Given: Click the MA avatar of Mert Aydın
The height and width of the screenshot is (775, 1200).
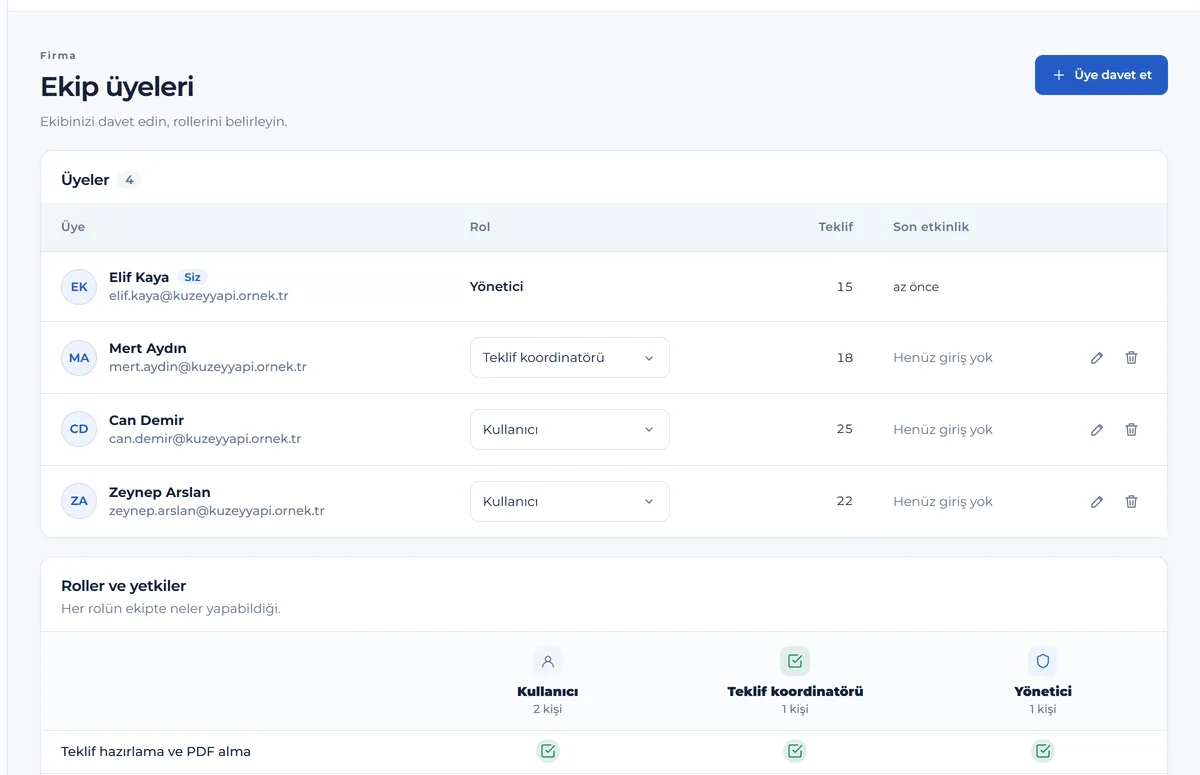Looking at the screenshot, I should pos(79,358).
